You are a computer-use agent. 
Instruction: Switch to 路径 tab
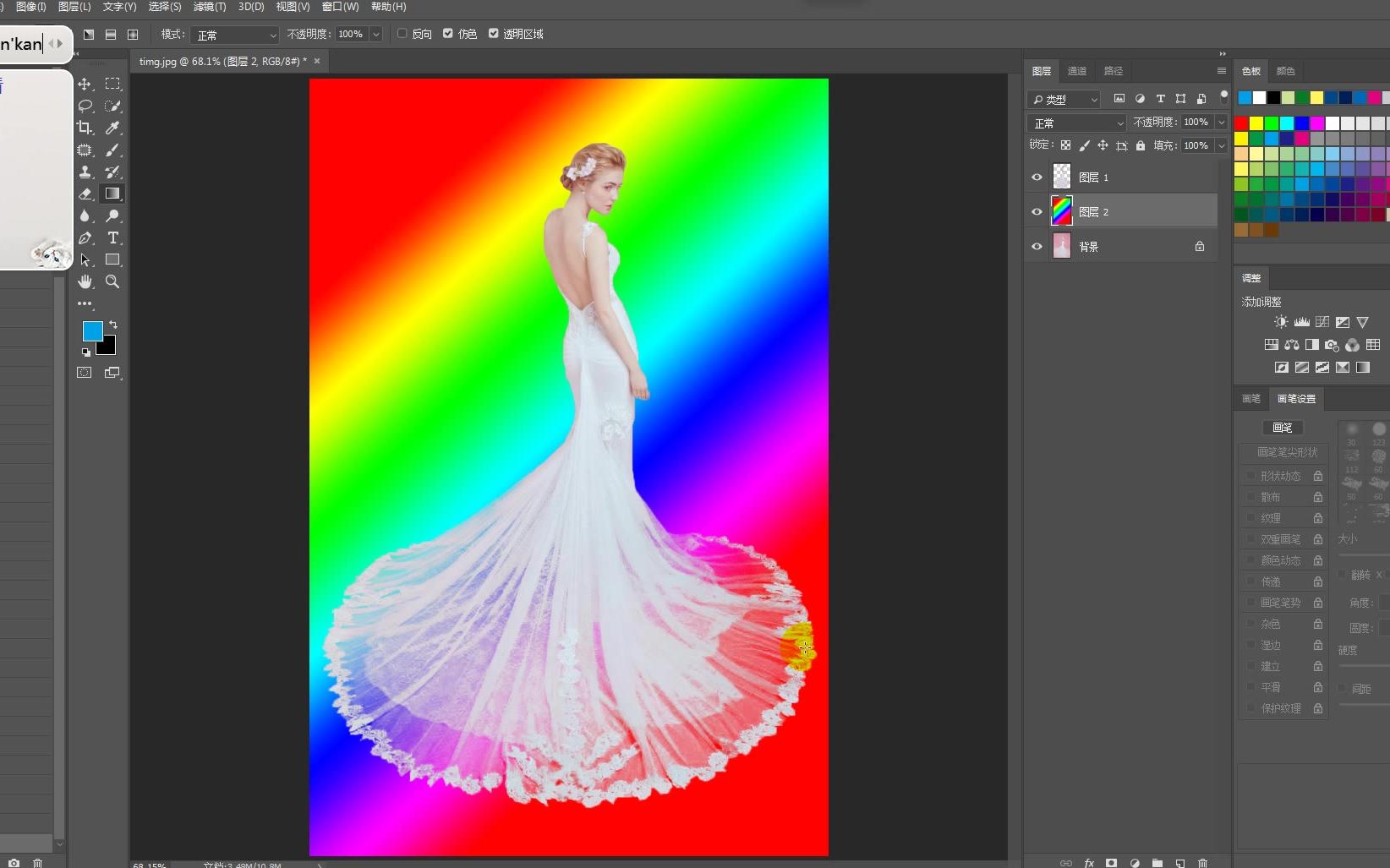coord(1114,71)
